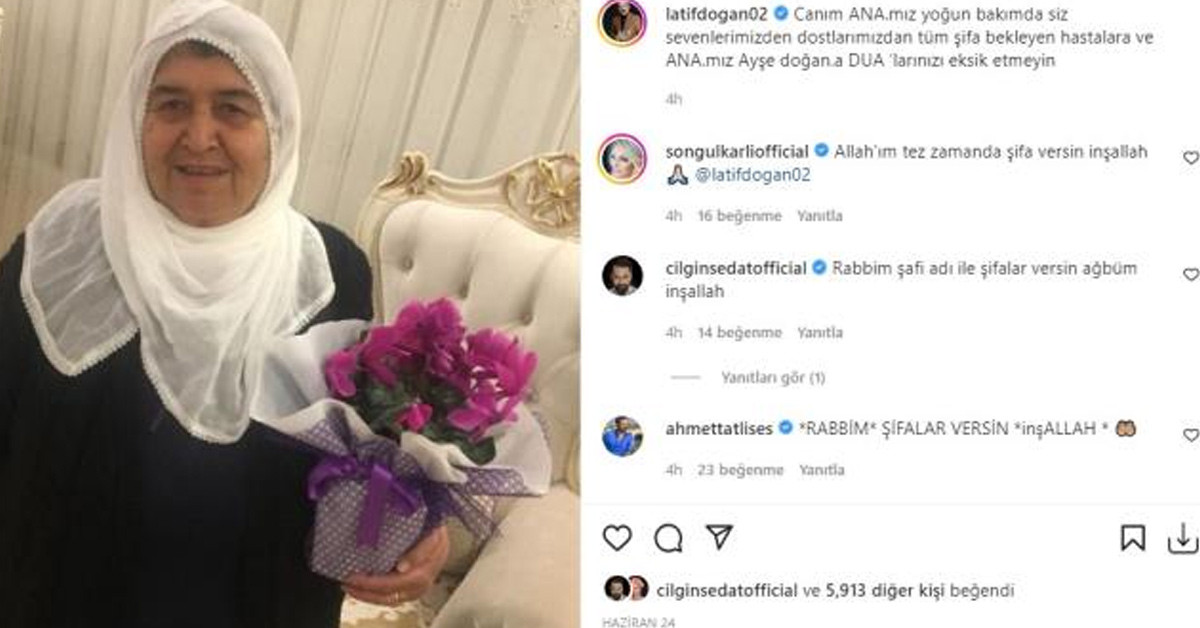1200x628 pixels.
Task: Like the post with heart icon
Action: click(x=617, y=538)
